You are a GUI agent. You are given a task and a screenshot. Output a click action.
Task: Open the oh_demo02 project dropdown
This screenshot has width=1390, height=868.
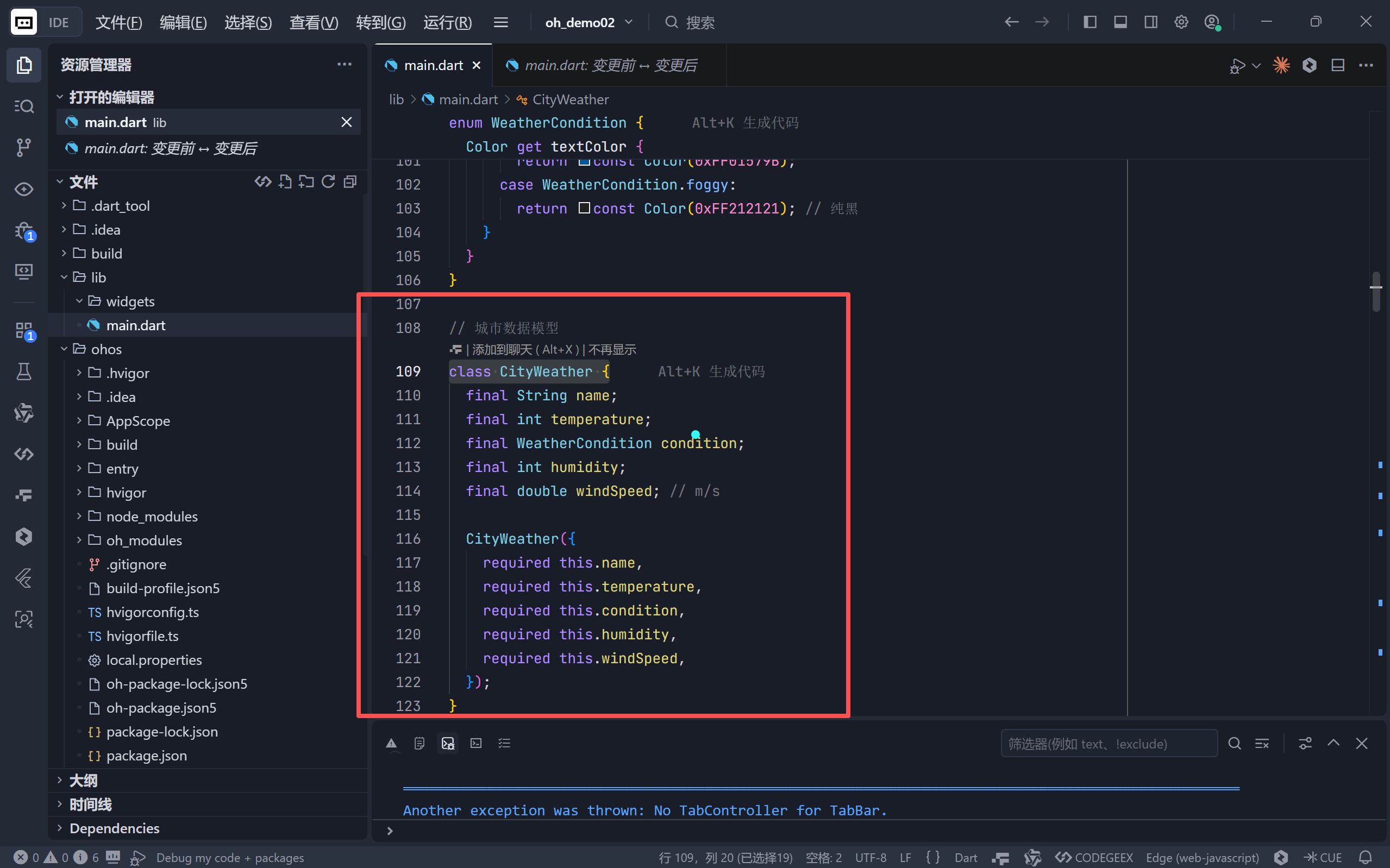588,22
